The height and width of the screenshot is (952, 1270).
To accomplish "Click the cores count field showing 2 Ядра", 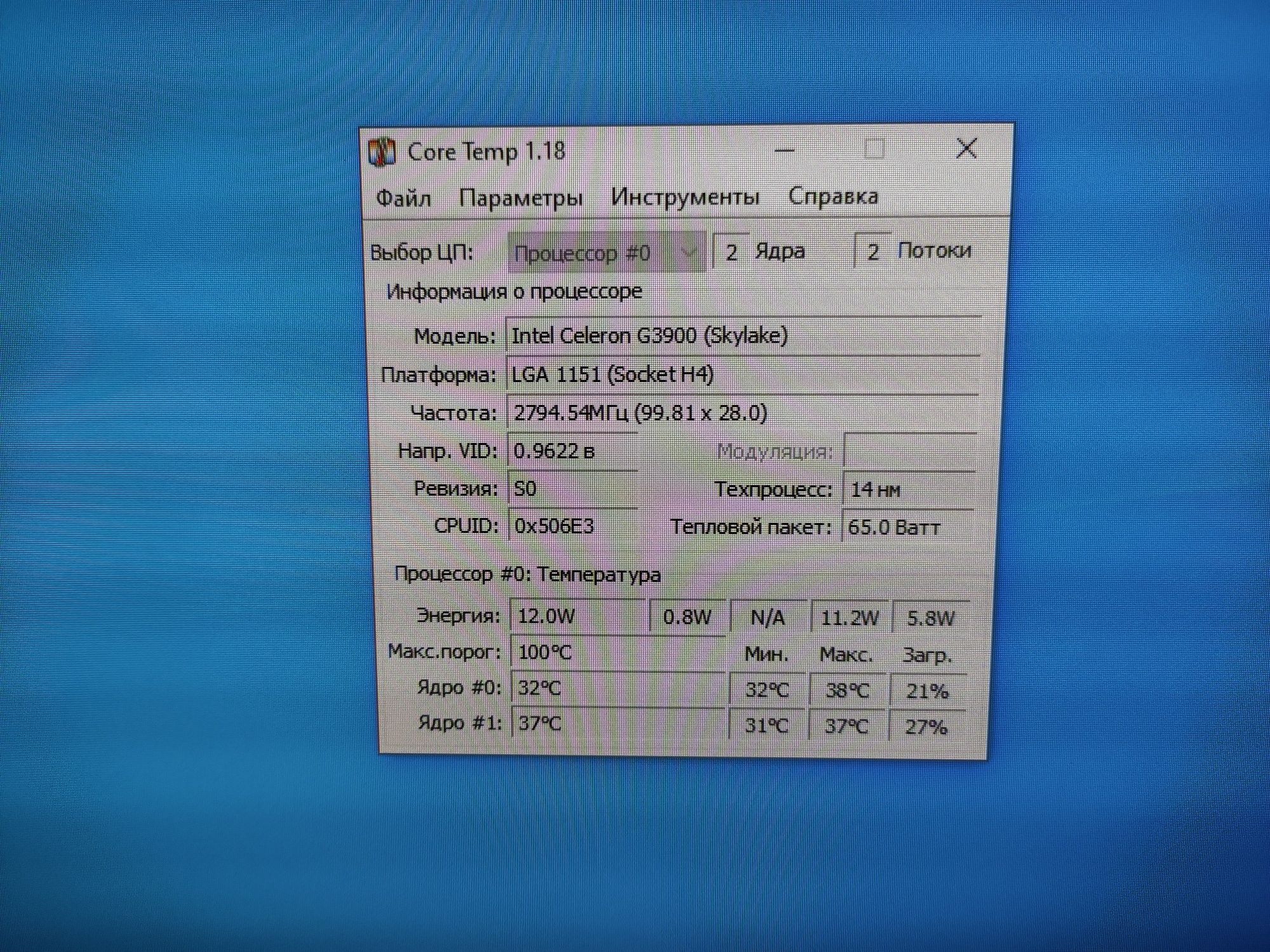I will click(732, 252).
